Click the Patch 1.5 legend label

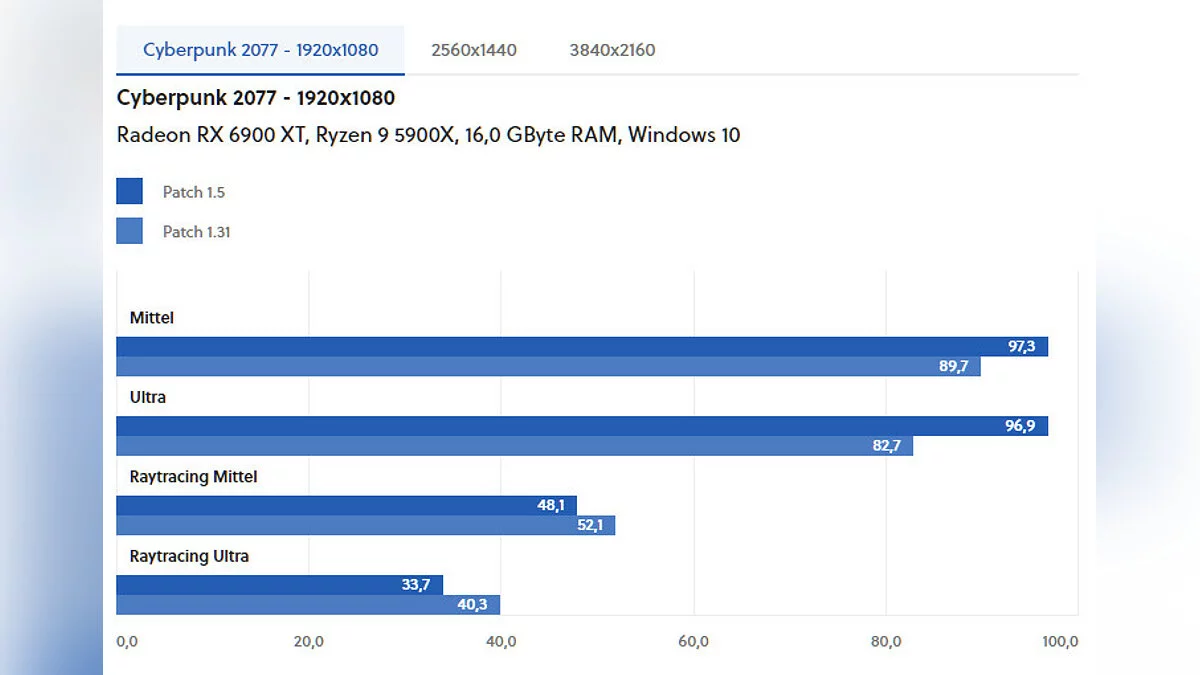(194, 192)
